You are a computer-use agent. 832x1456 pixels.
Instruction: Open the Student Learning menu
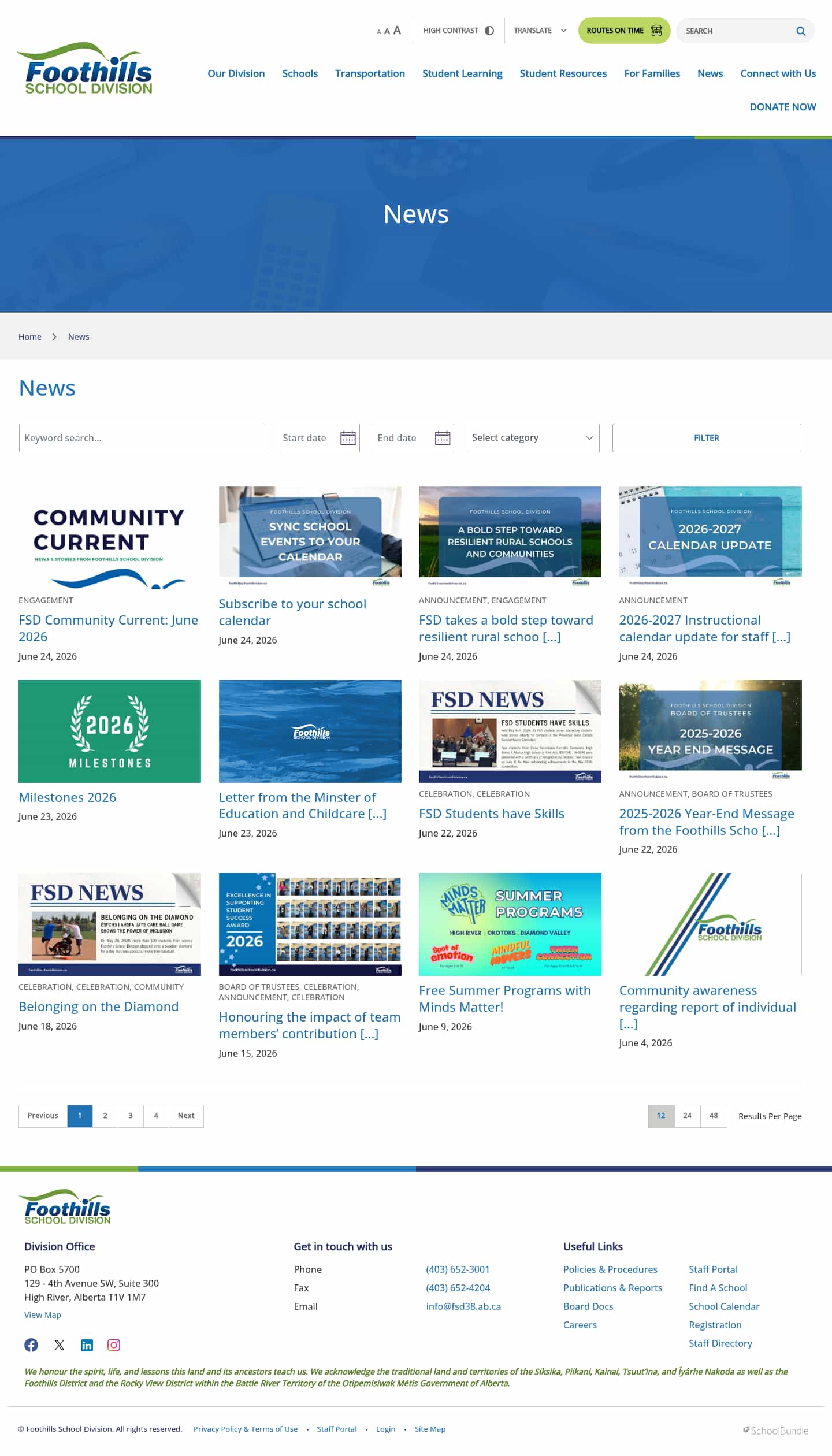(462, 73)
